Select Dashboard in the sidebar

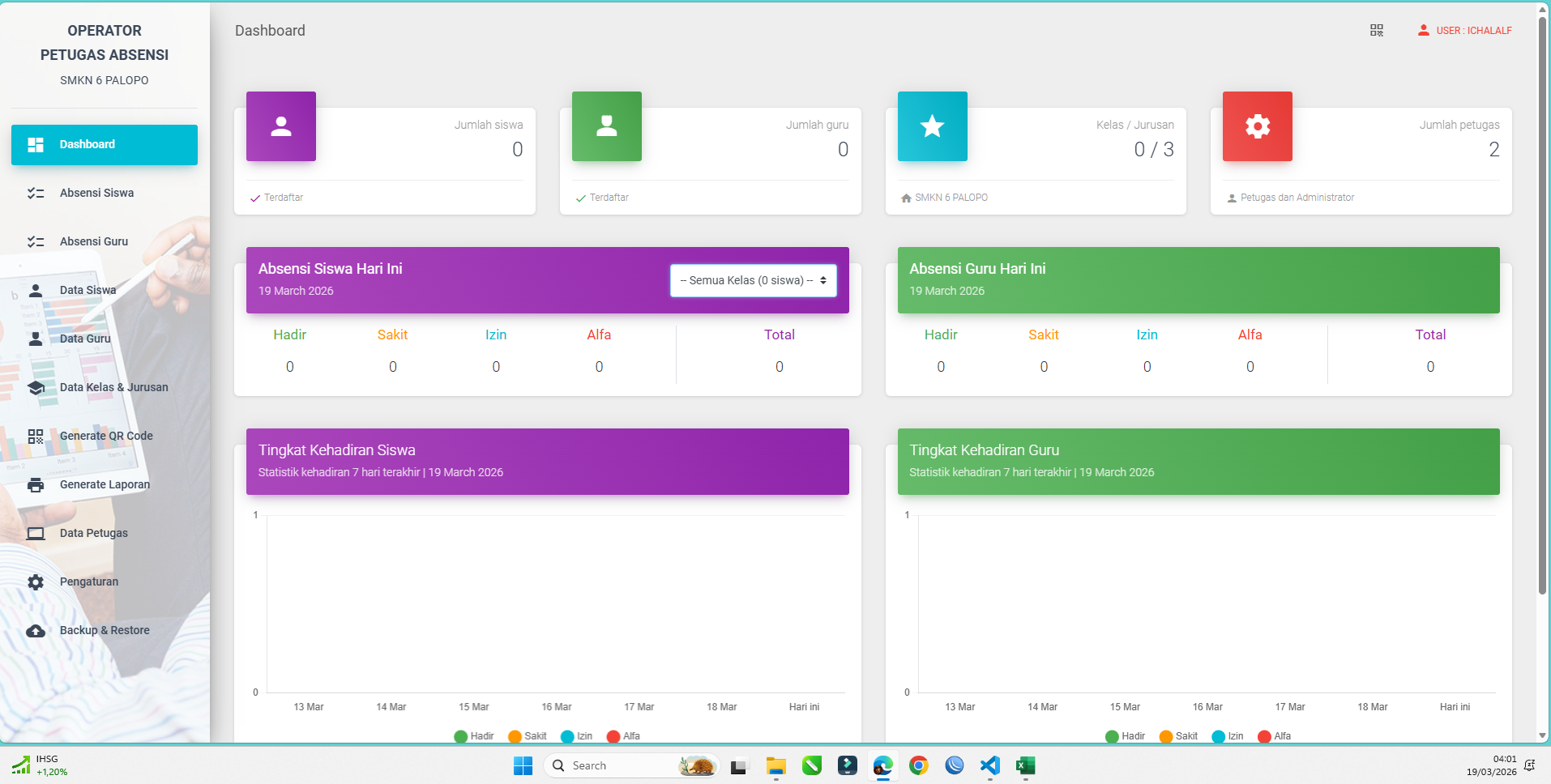click(x=105, y=145)
